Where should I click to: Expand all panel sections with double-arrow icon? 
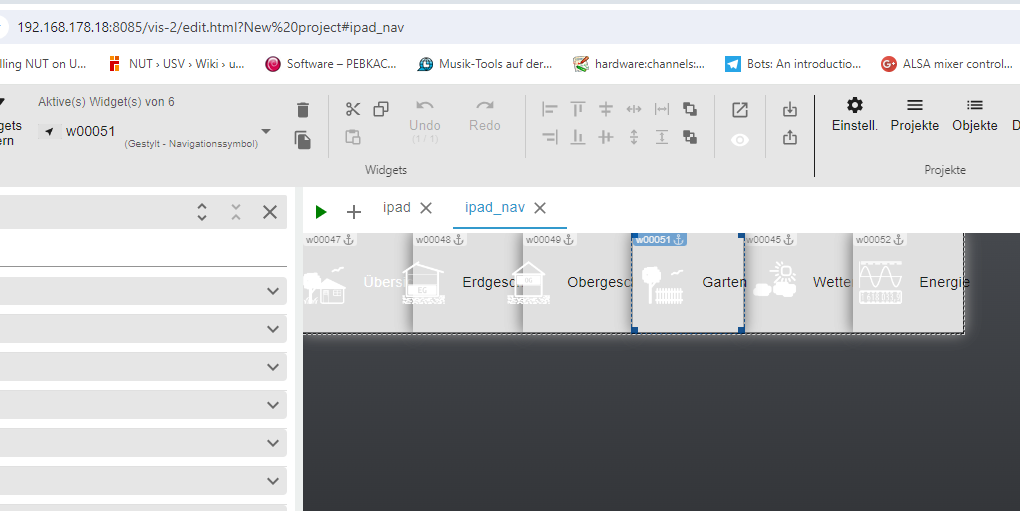[x=202, y=211]
